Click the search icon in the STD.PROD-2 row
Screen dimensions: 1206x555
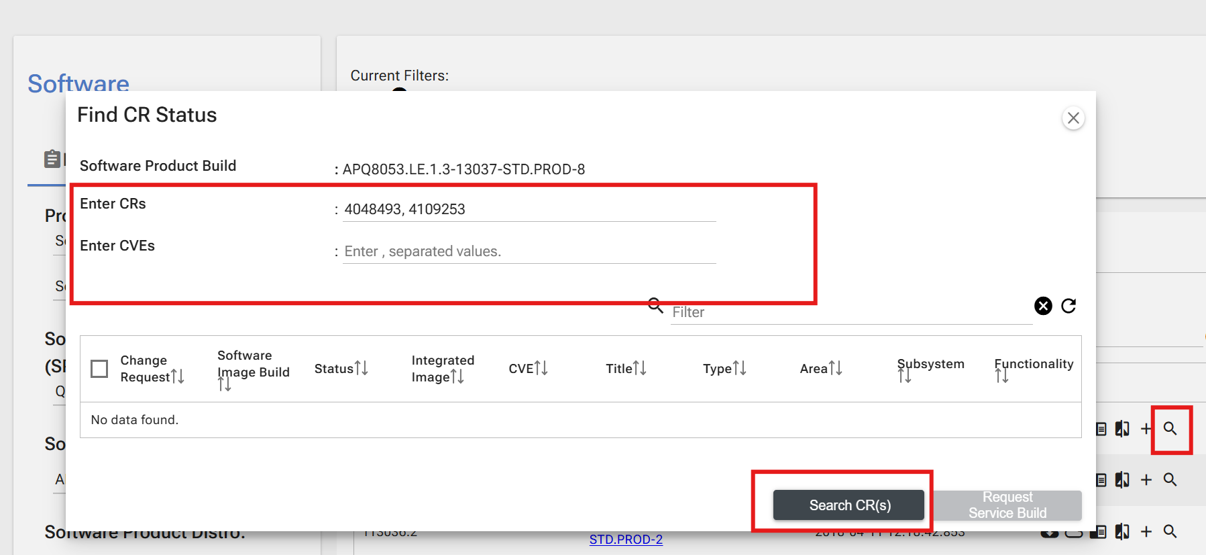(x=1170, y=532)
